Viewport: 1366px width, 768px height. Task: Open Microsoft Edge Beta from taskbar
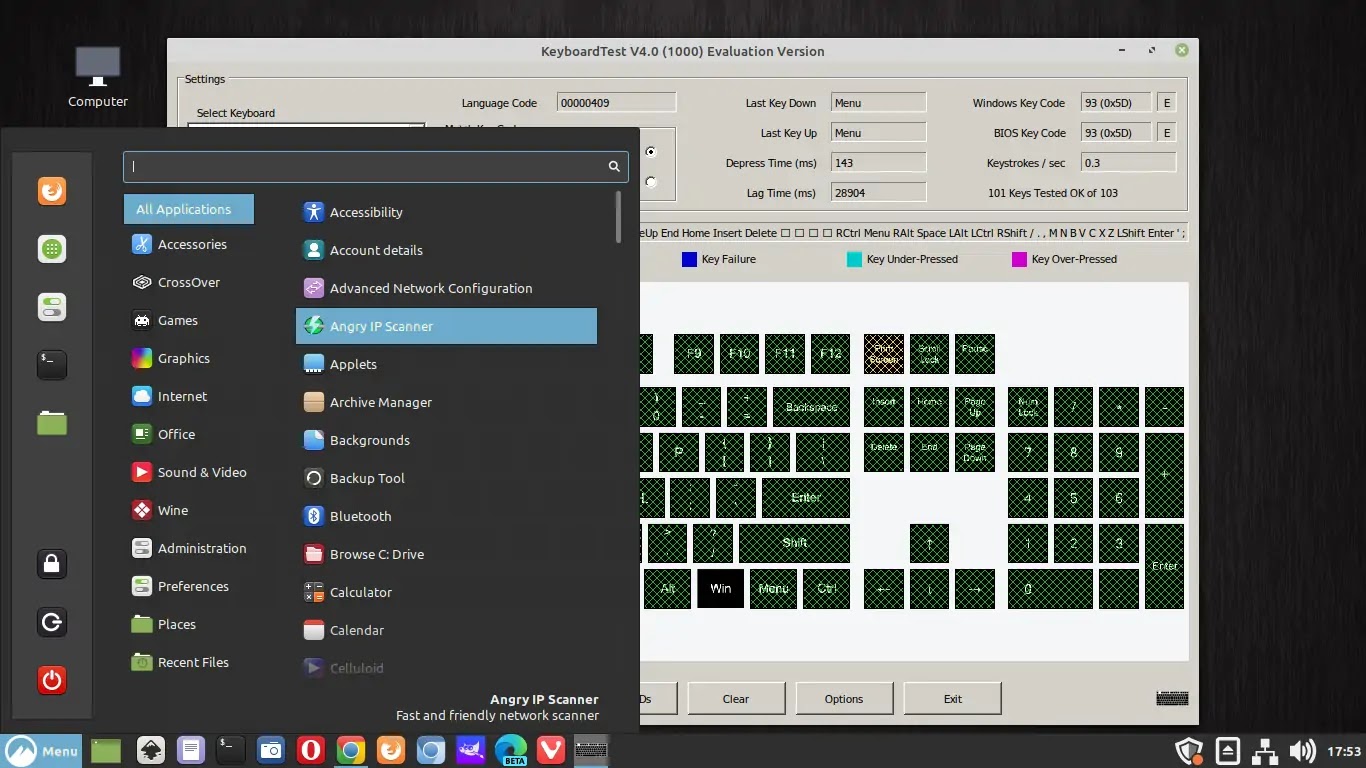click(511, 749)
